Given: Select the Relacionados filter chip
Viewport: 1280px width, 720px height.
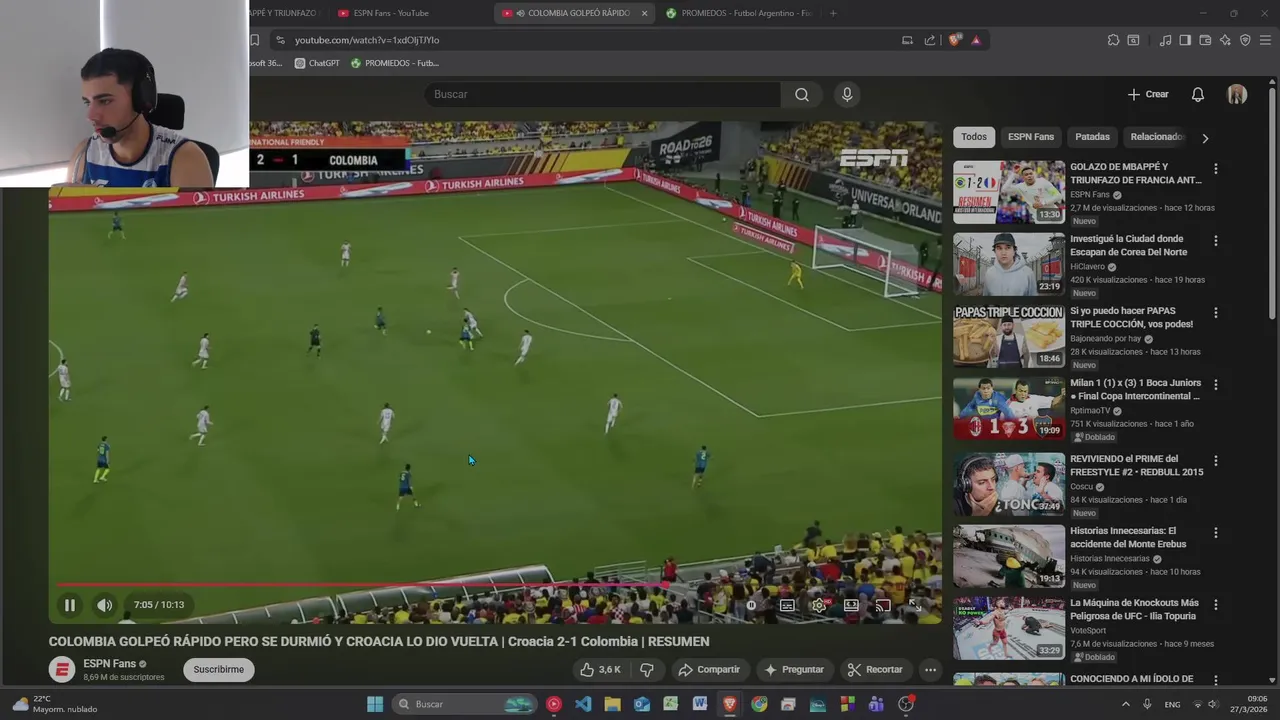Looking at the screenshot, I should [x=1157, y=137].
